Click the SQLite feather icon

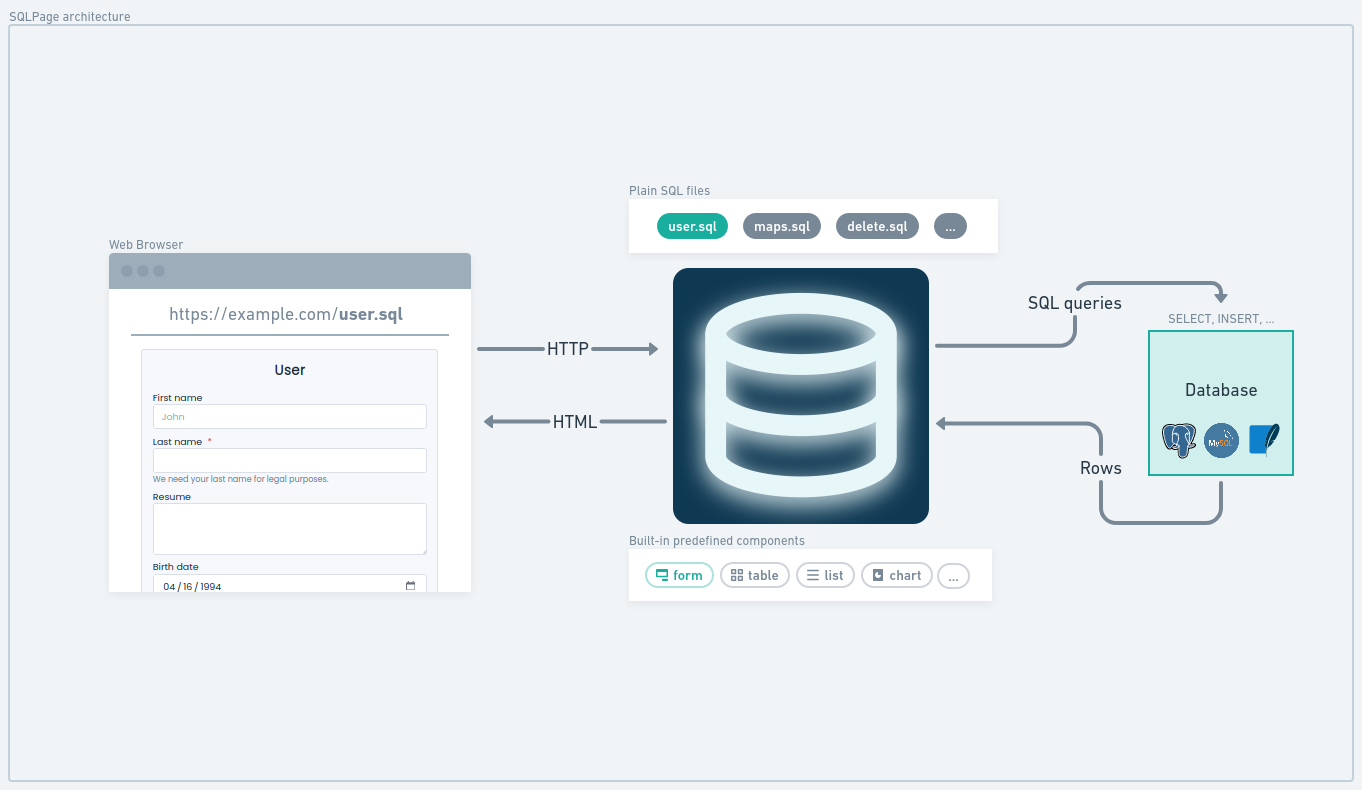click(x=1264, y=441)
